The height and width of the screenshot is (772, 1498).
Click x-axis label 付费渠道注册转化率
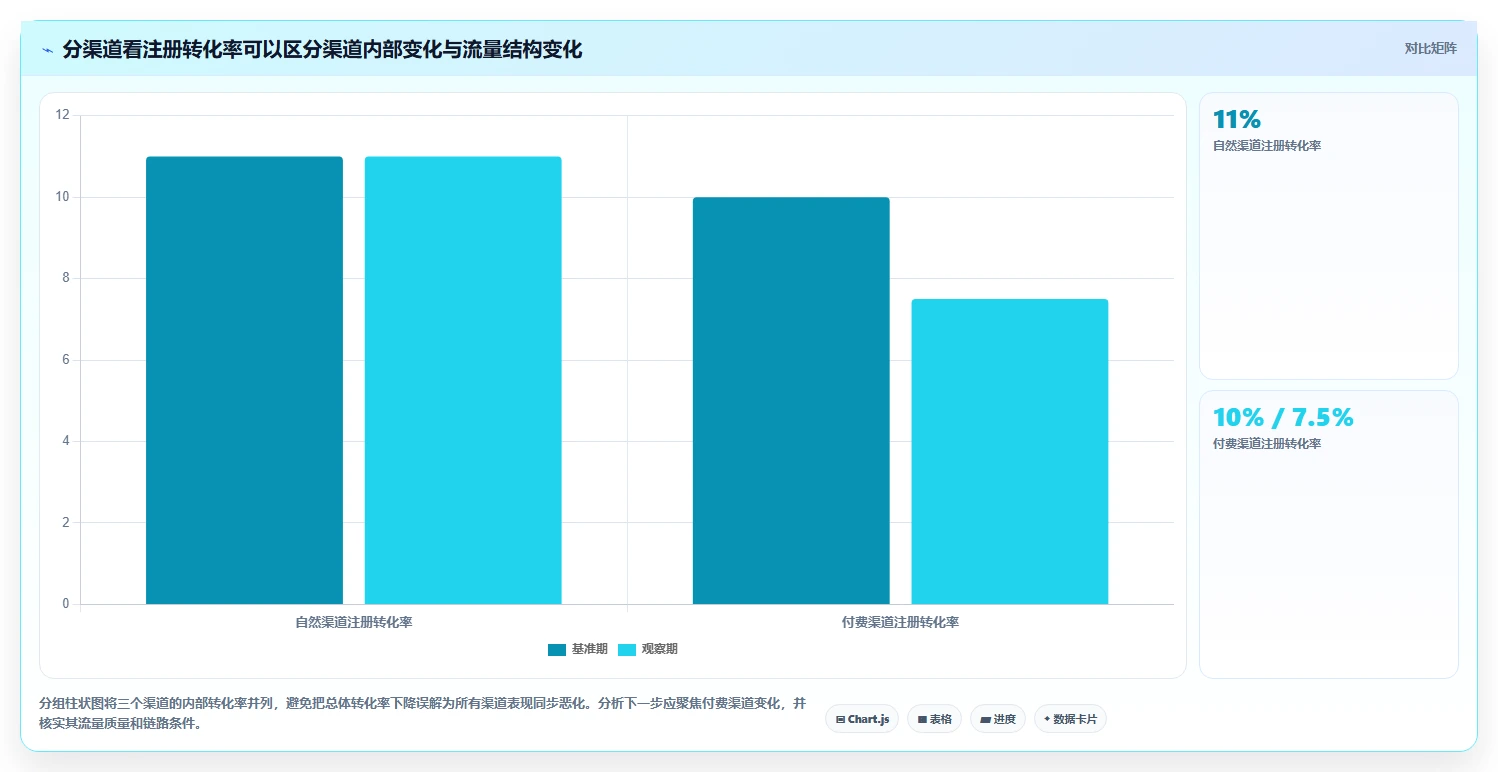(x=901, y=622)
